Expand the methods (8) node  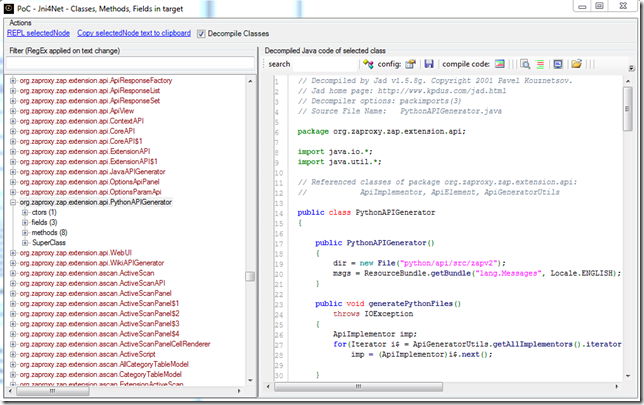click(x=25, y=233)
